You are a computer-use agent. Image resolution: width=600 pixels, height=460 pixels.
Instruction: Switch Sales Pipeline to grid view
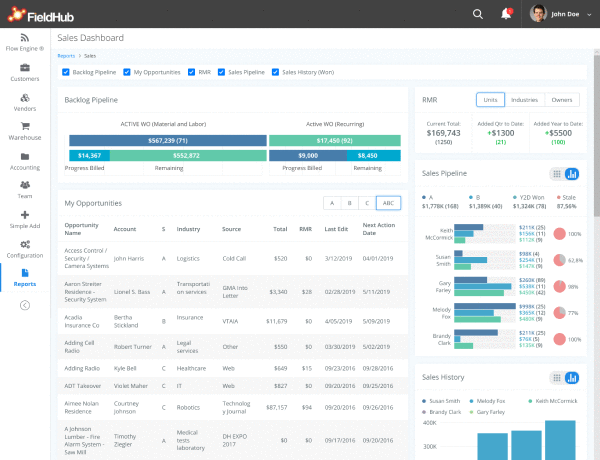pyautogui.click(x=556, y=174)
